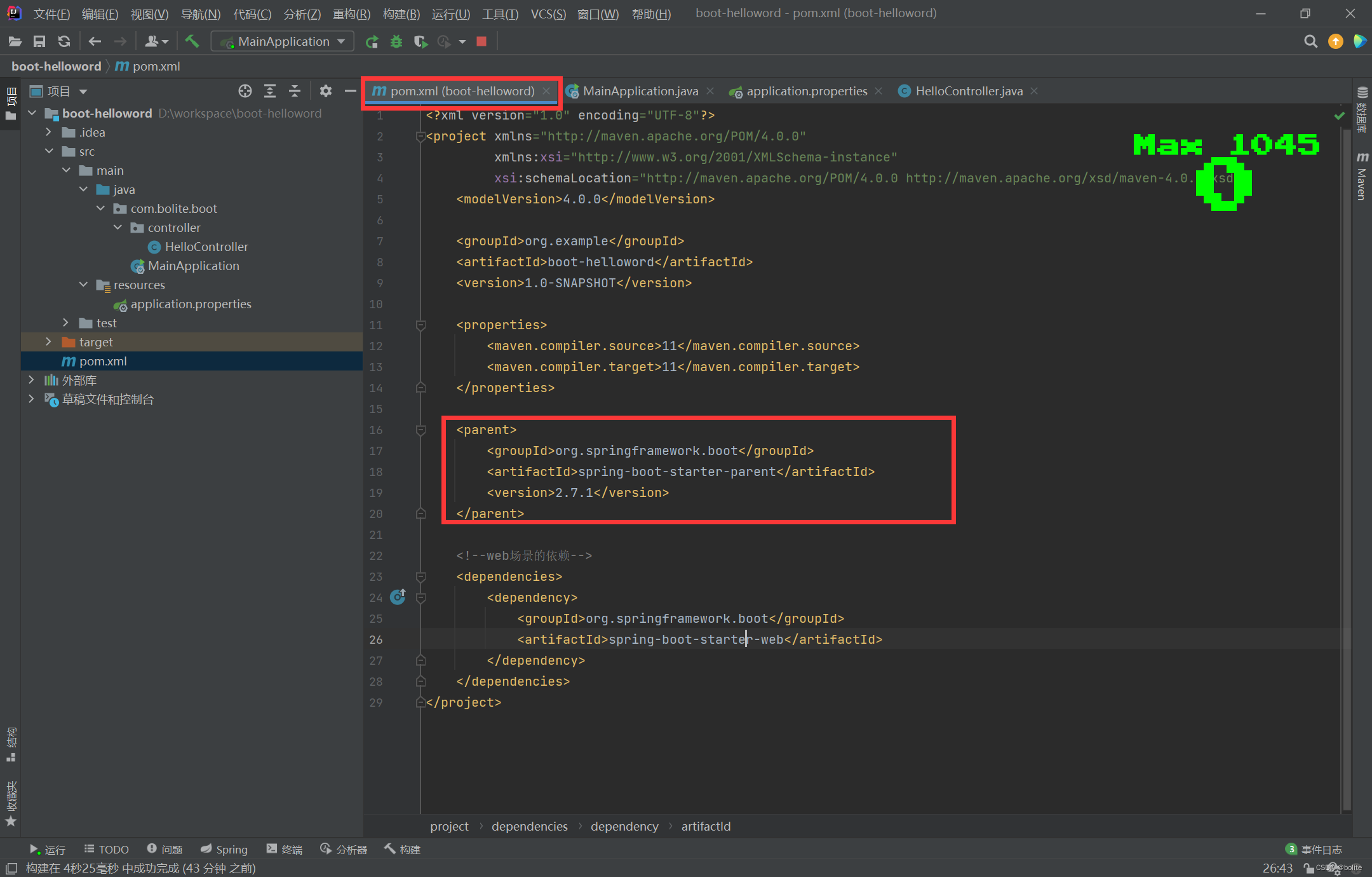Screen dimensions: 1372x877
Task: Toggle tool window bars icon in status bar
Action: [x=11, y=868]
